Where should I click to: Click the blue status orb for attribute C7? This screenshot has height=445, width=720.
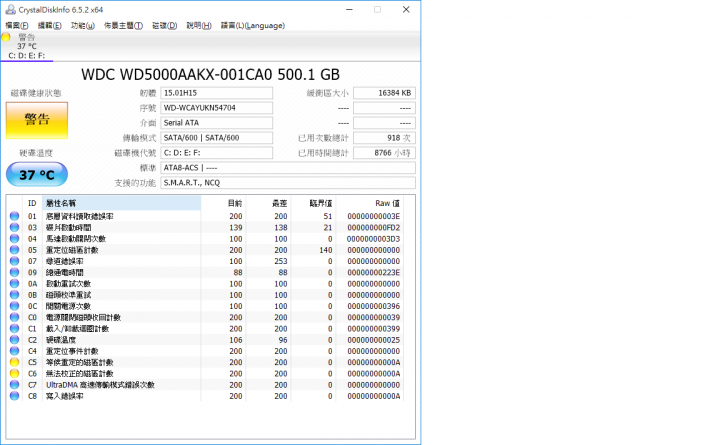[15, 385]
